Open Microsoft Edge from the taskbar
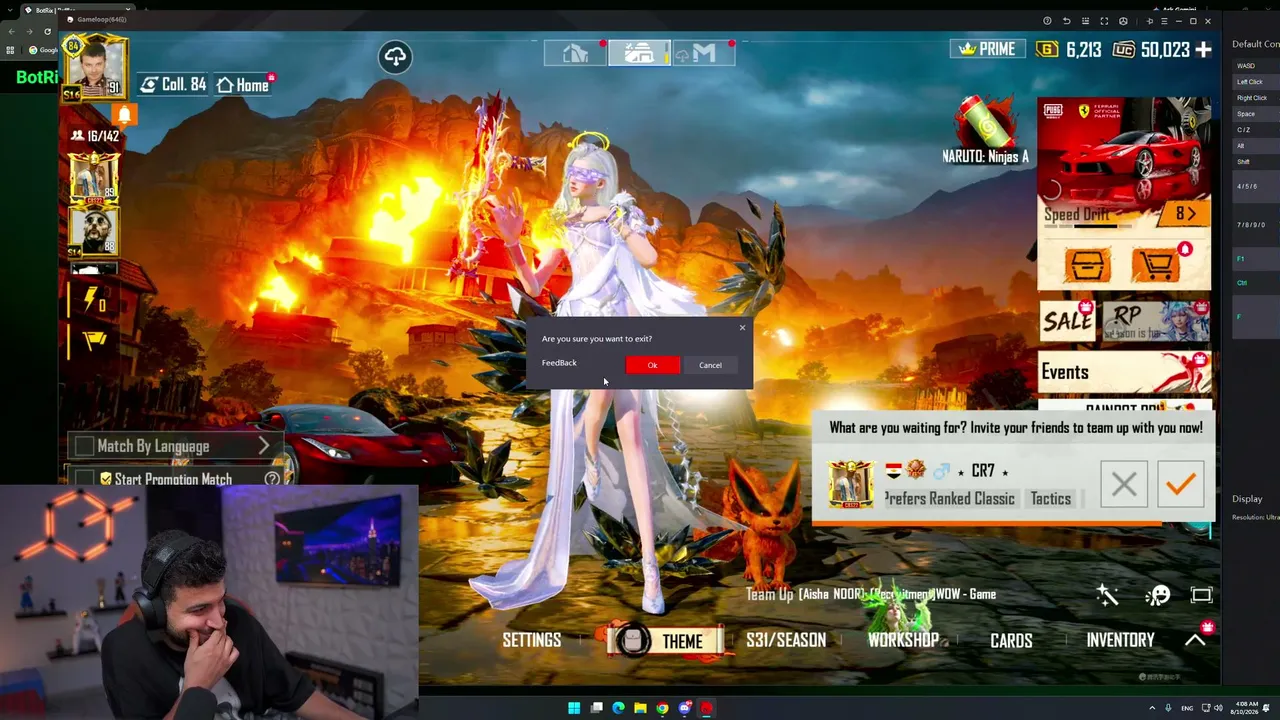This screenshot has height=720, width=1280. tap(618, 708)
